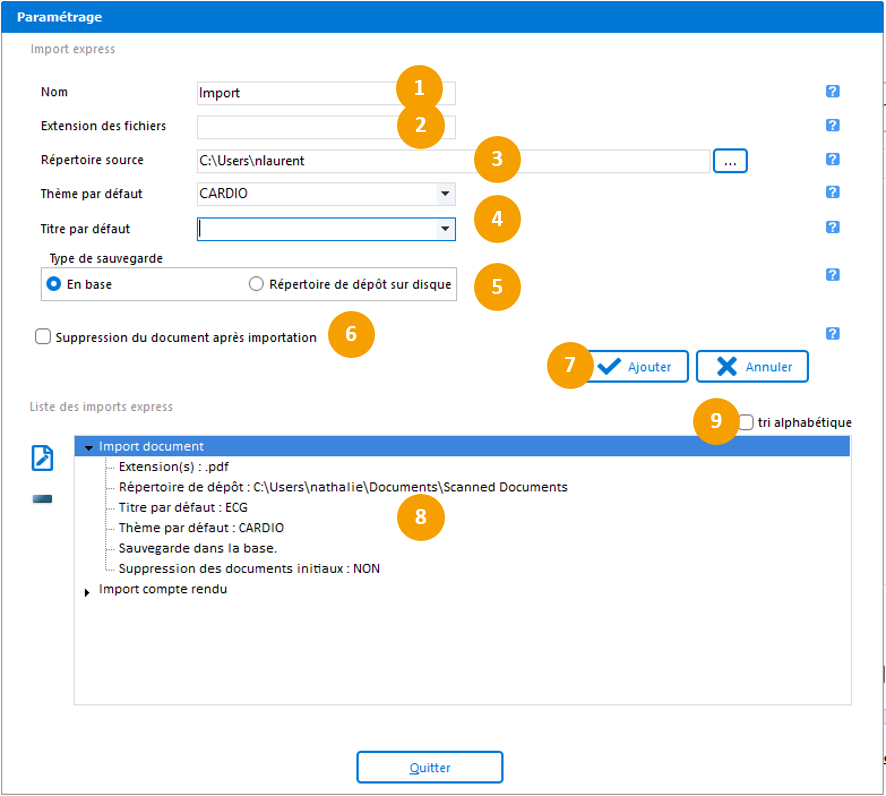Screen dimensions: 886x796
Task: Open the Thème par défaut dropdown
Action: pyautogui.click(x=444, y=194)
